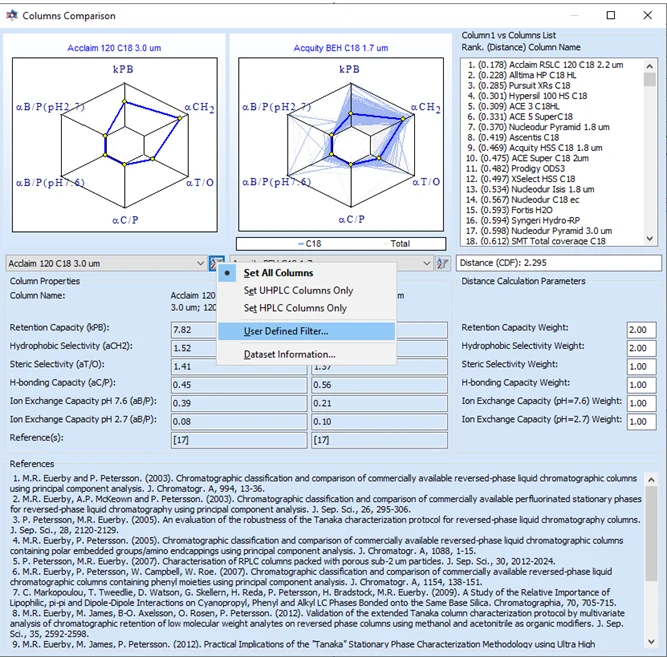667x657 pixels.
Task: Click the filter icon beside second column dropdown
Action: pos(442,263)
